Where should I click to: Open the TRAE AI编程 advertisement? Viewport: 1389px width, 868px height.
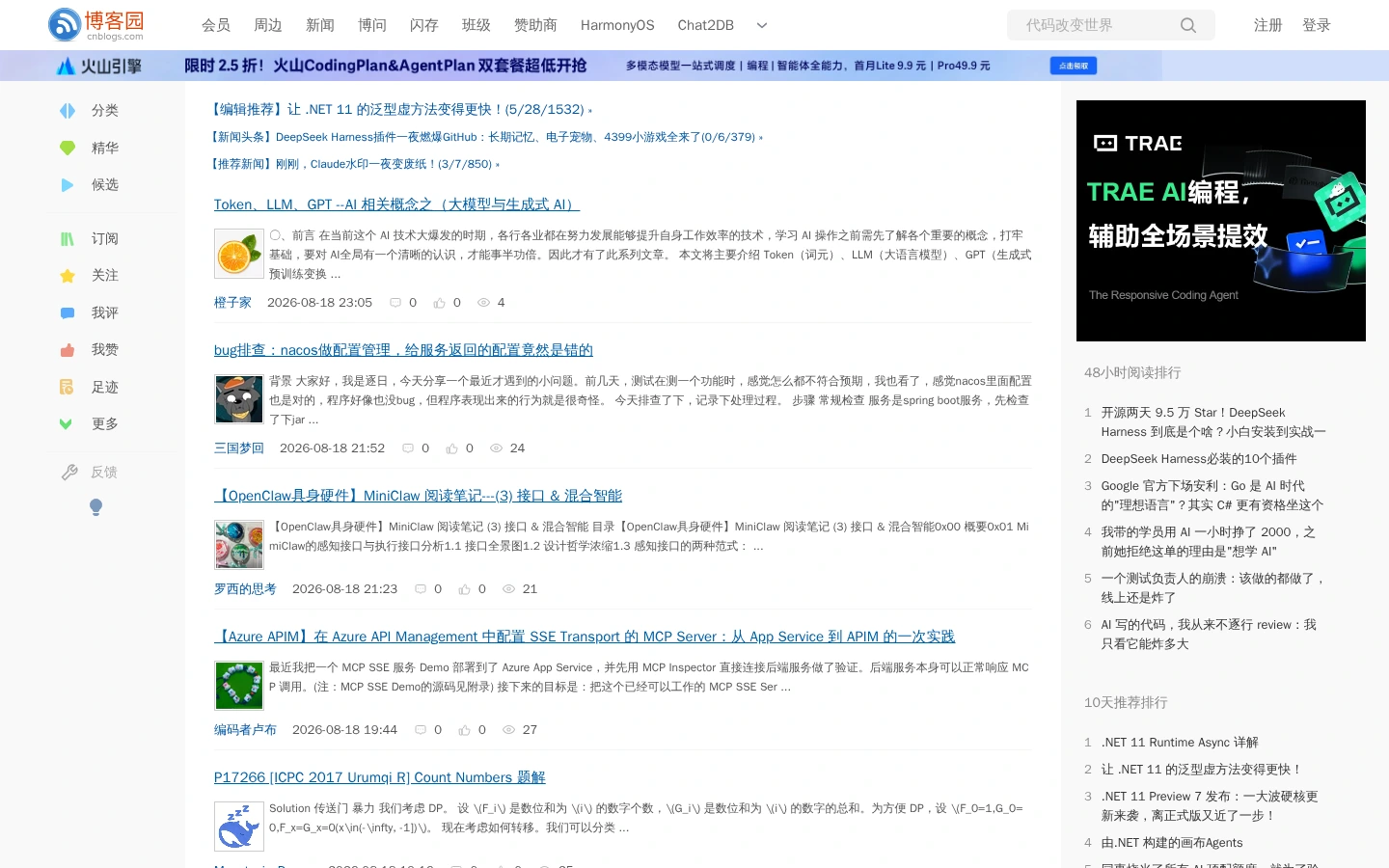point(1221,221)
